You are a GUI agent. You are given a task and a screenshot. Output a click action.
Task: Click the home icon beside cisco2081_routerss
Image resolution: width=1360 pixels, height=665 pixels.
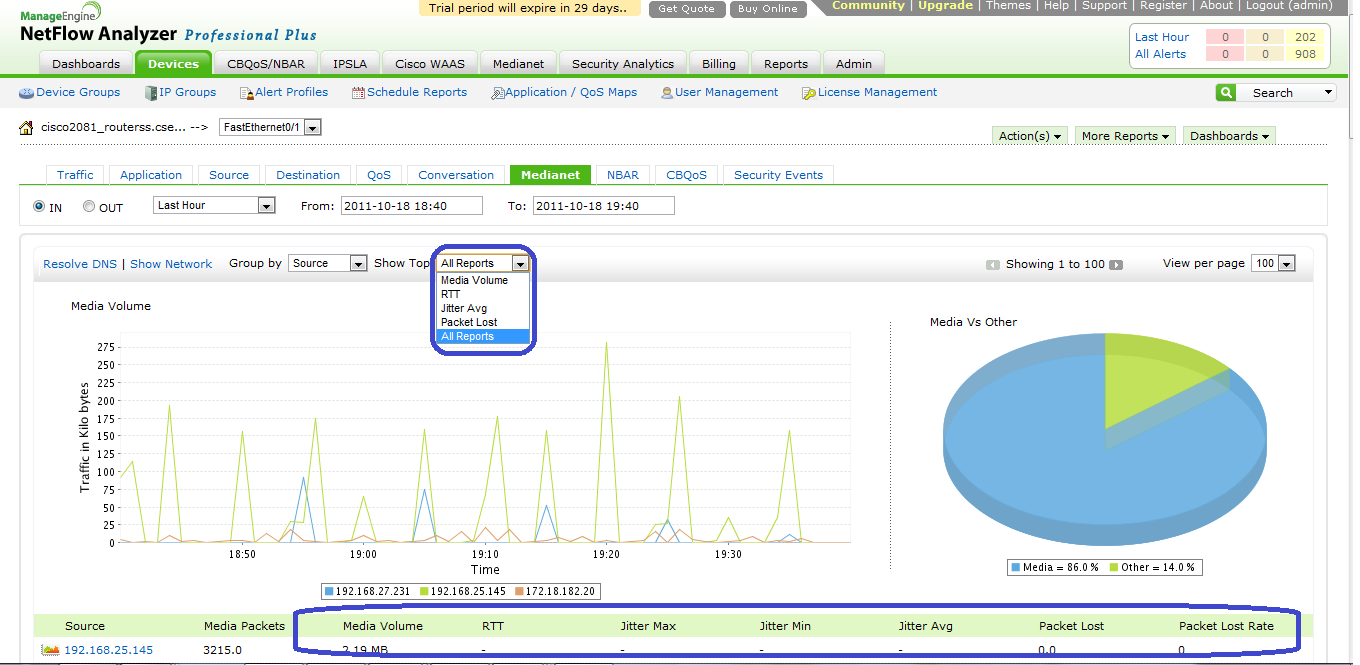[27, 127]
